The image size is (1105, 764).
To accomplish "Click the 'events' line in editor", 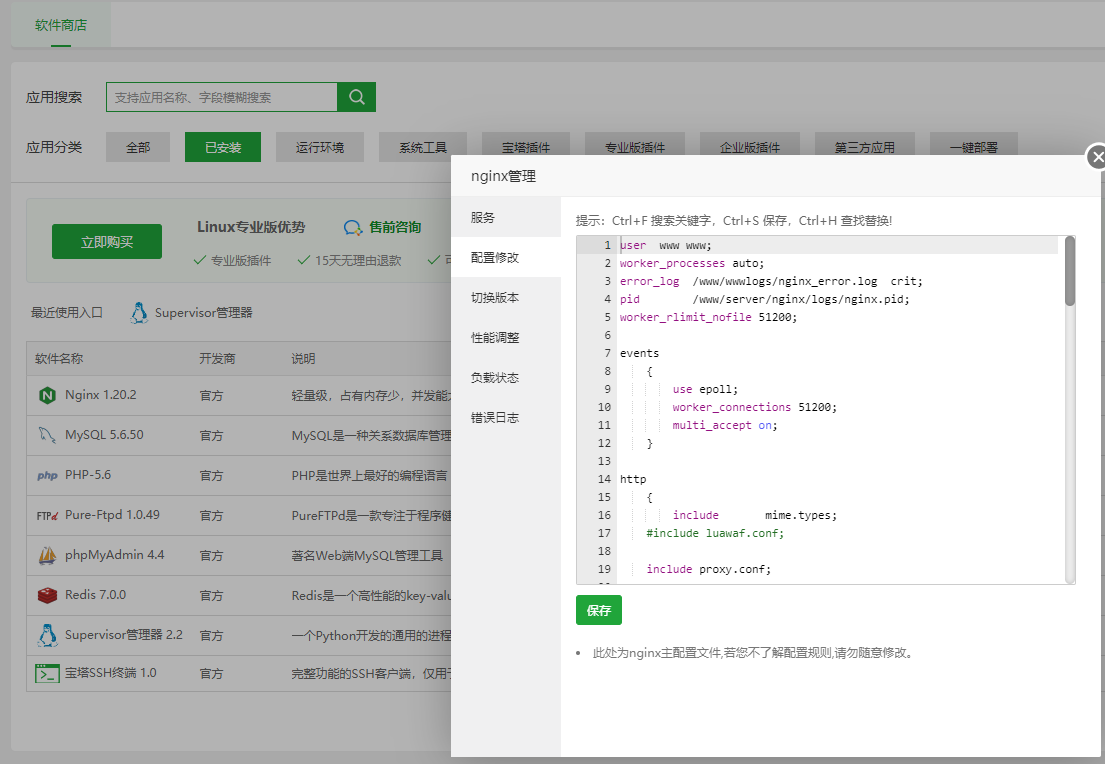I will pos(639,353).
